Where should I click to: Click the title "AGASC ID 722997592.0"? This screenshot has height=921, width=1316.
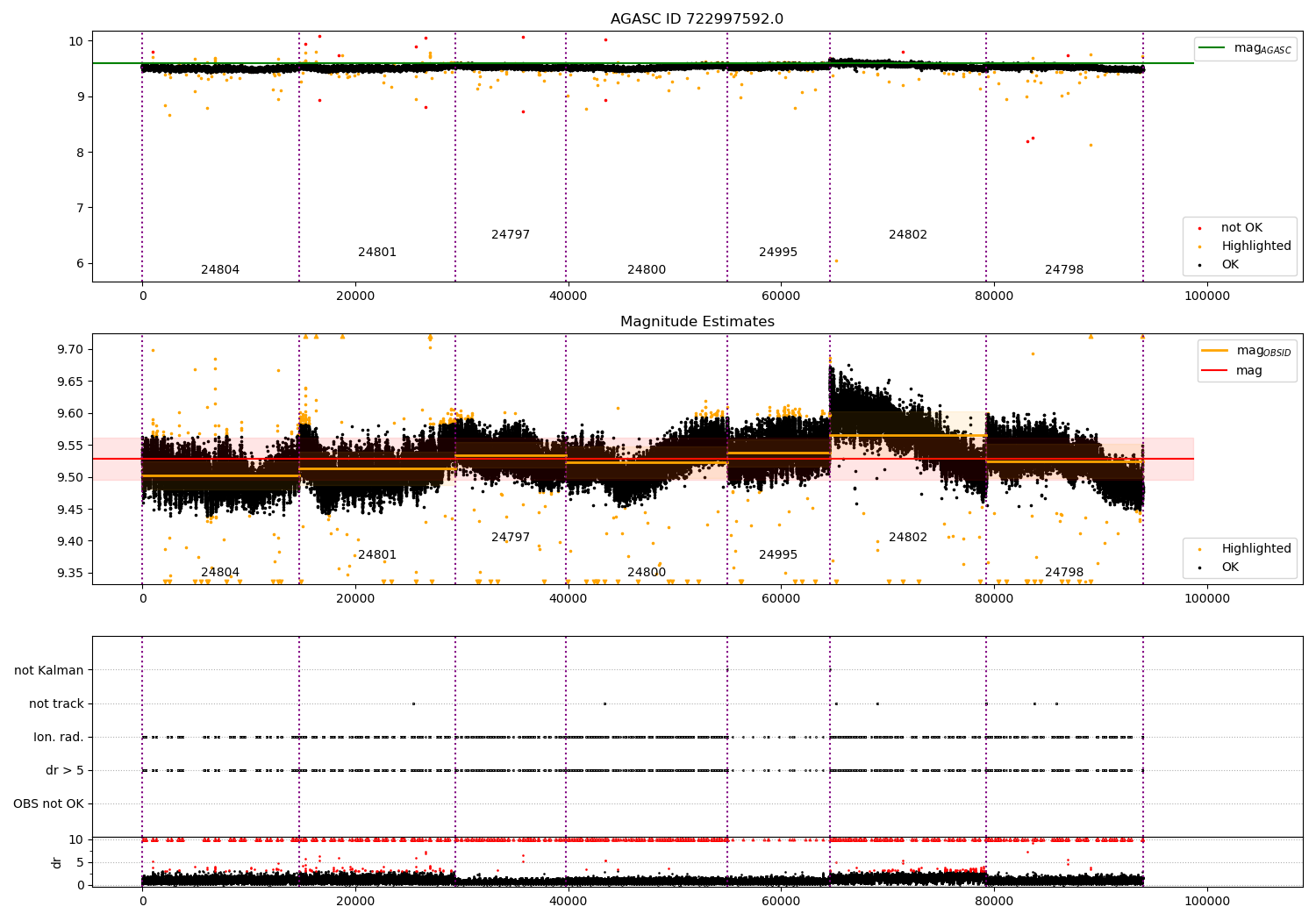pos(697,19)
